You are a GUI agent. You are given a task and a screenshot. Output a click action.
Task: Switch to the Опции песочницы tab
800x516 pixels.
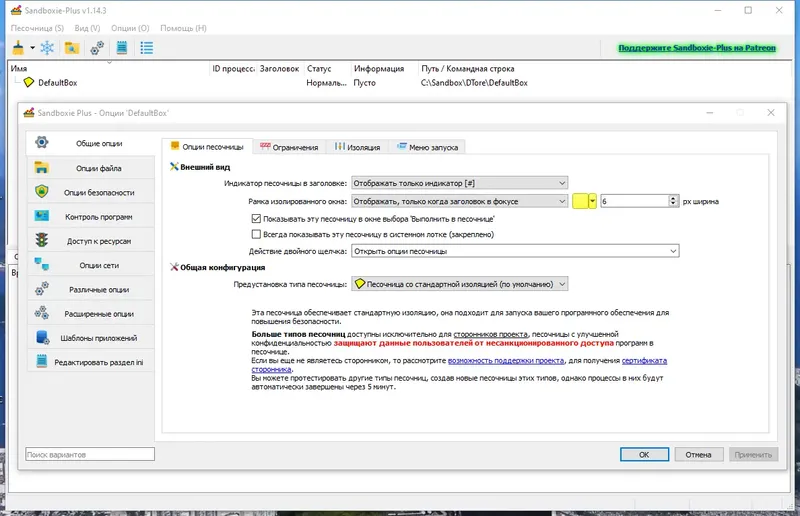[207, 147]
